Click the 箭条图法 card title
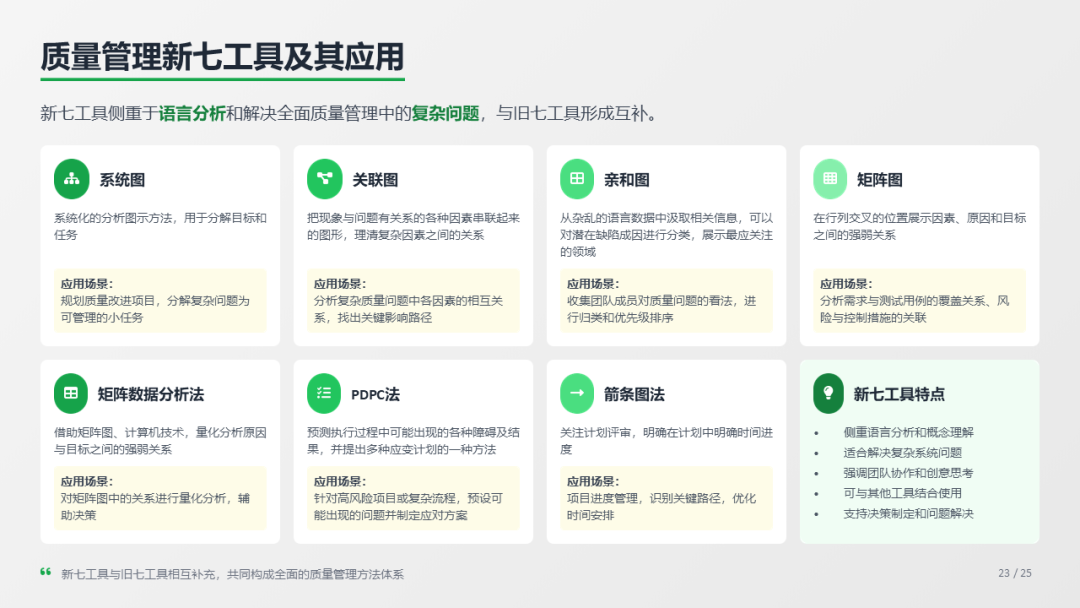This screenshot has width=1080, height=608. coord(634,394)
